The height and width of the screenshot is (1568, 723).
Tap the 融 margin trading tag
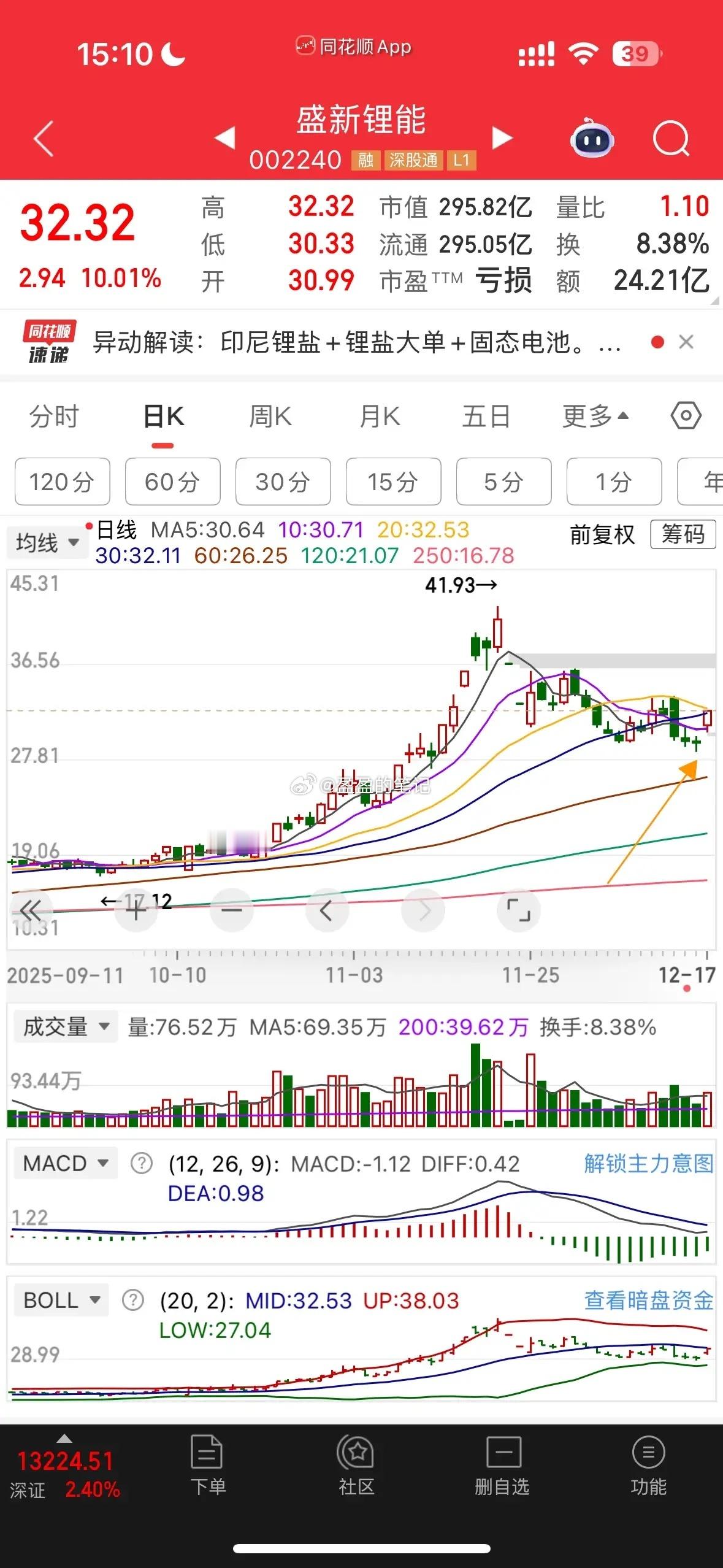coord(365,161)
